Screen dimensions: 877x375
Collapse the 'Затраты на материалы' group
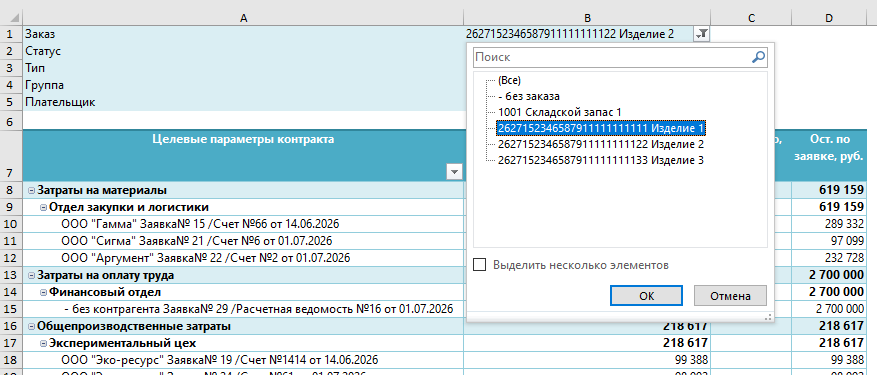coord(31,190)
